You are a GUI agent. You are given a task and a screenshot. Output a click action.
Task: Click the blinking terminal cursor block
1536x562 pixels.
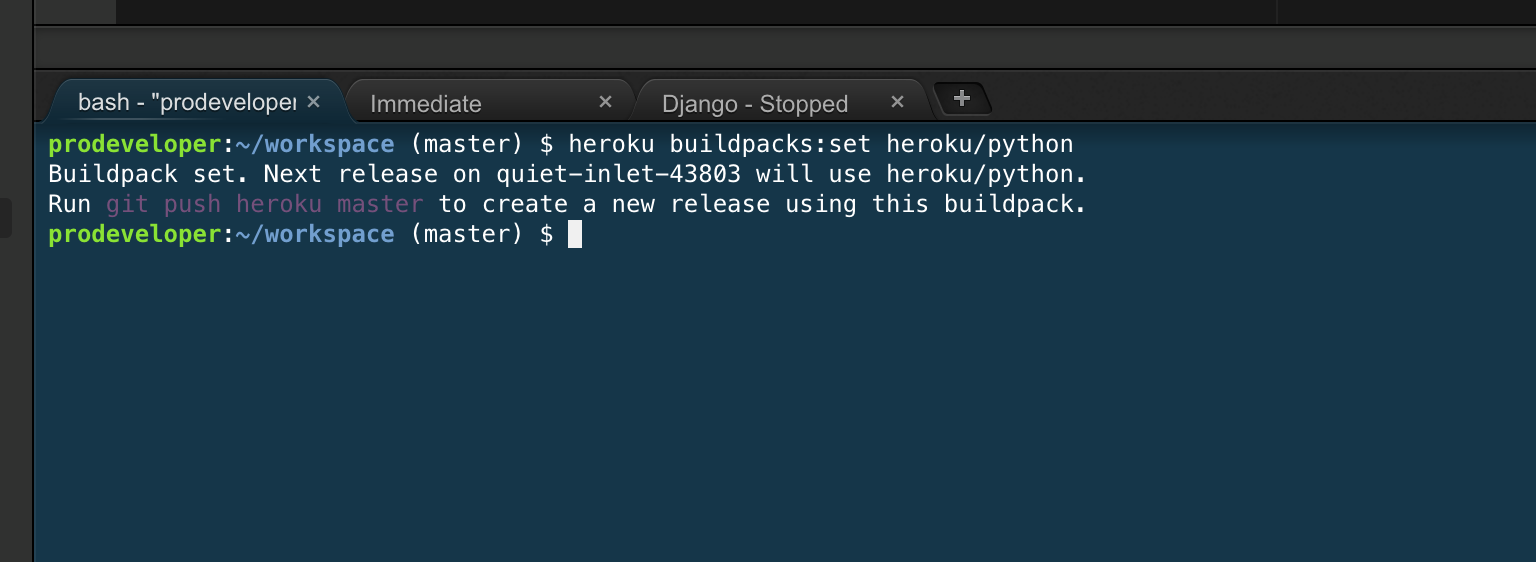(x=575, y=234)
